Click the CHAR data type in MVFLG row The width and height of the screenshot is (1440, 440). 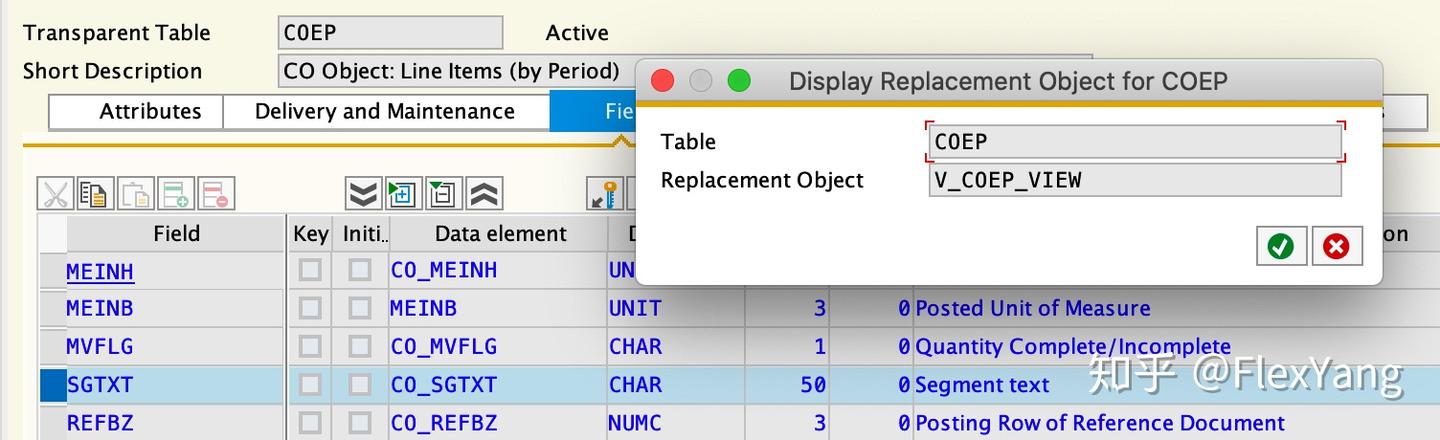[635, 347]
